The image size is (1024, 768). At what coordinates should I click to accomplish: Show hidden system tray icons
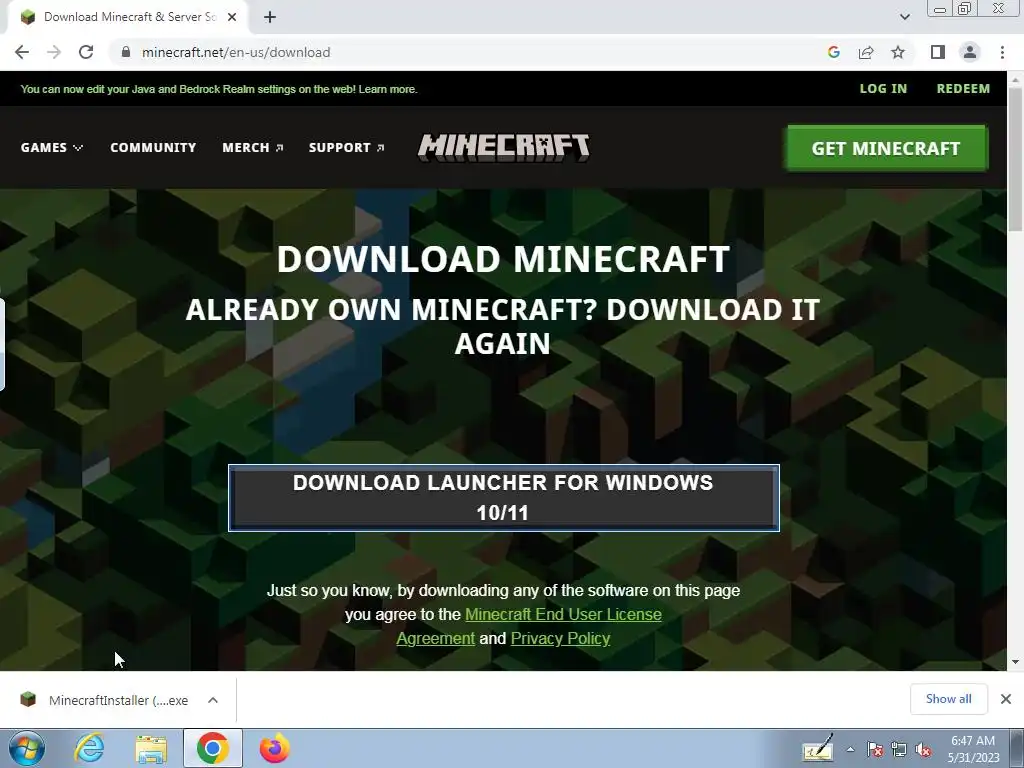[850, 750]
